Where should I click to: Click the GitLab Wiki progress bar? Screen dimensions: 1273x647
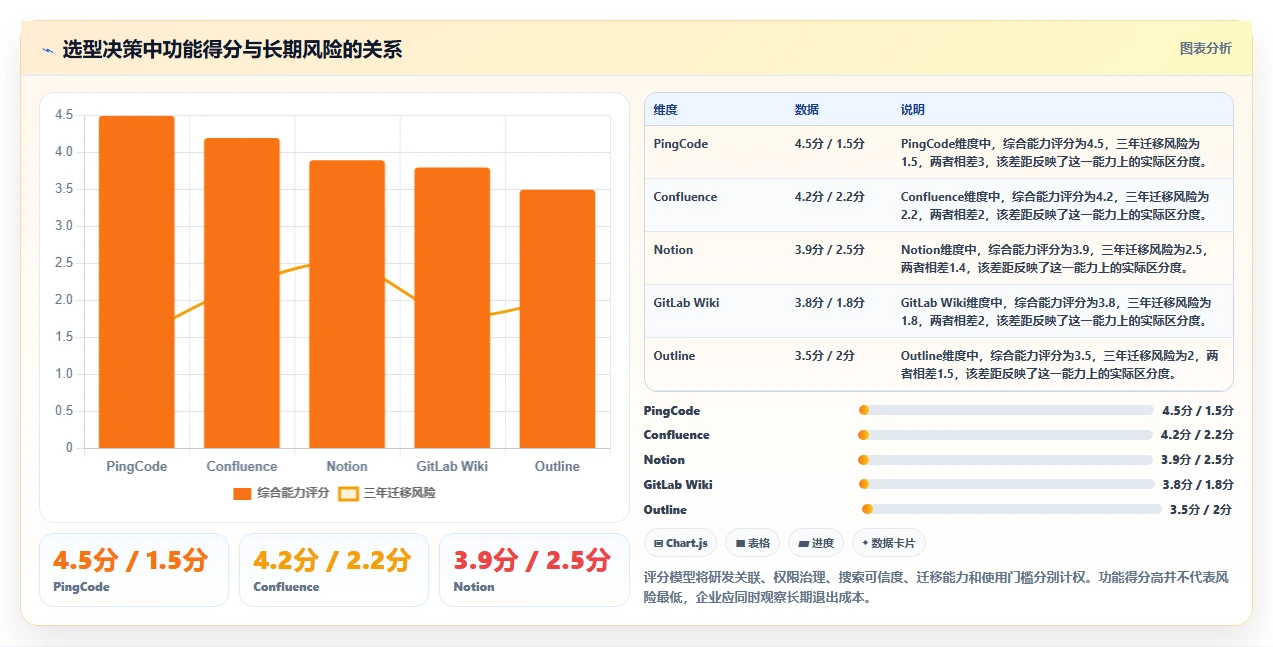point(1006,485)
